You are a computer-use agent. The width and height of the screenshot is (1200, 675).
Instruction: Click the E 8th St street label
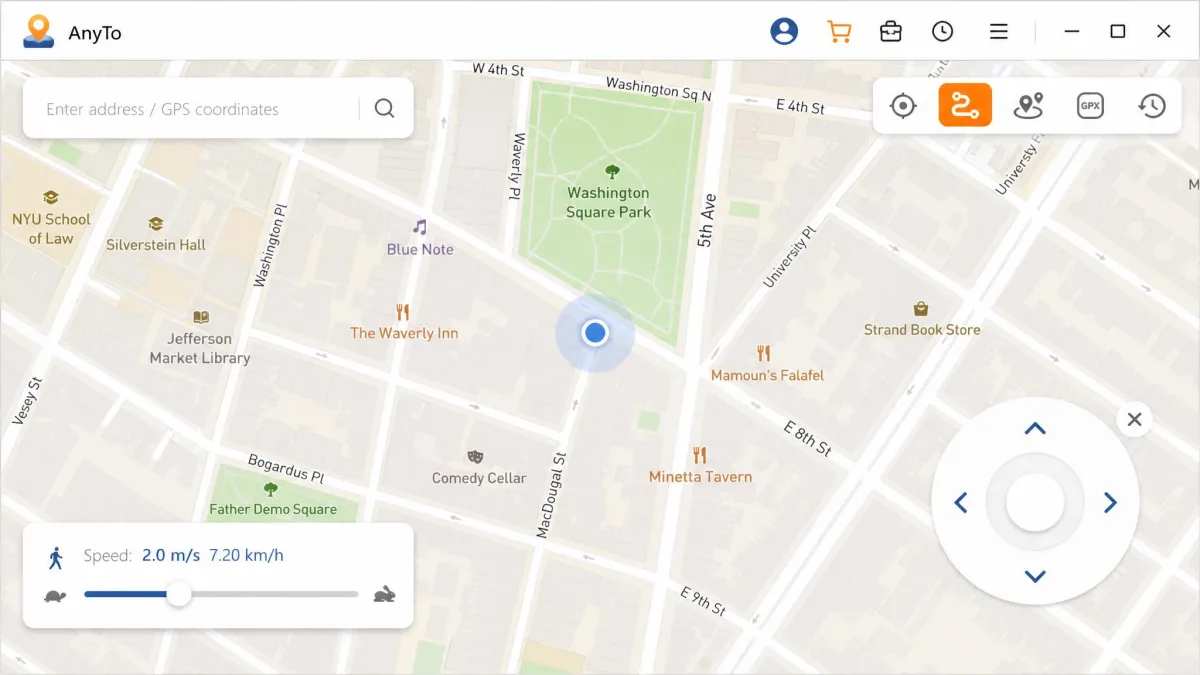click(x=808, y=439)
